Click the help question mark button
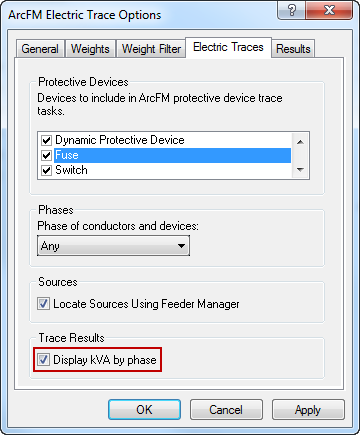Image resolution: width=360 pixels, height=435 pixels. coord(292,11)
